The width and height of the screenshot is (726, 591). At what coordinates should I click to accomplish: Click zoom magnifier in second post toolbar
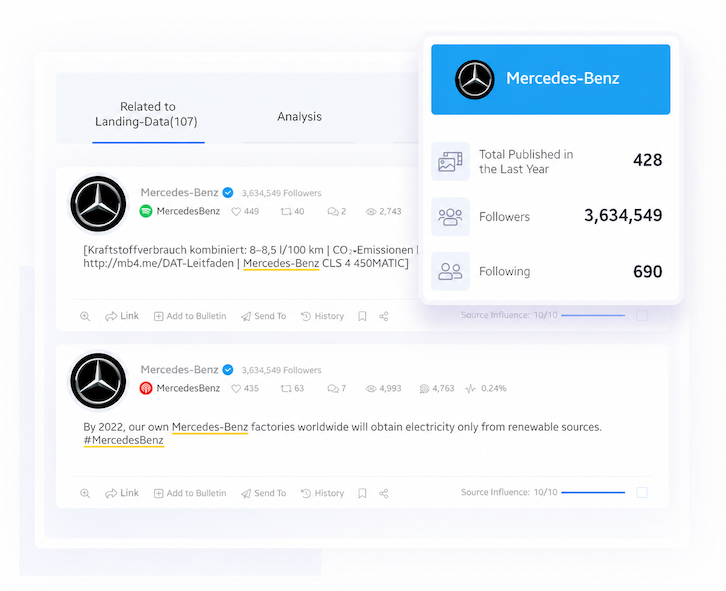(x=85, y=493)
